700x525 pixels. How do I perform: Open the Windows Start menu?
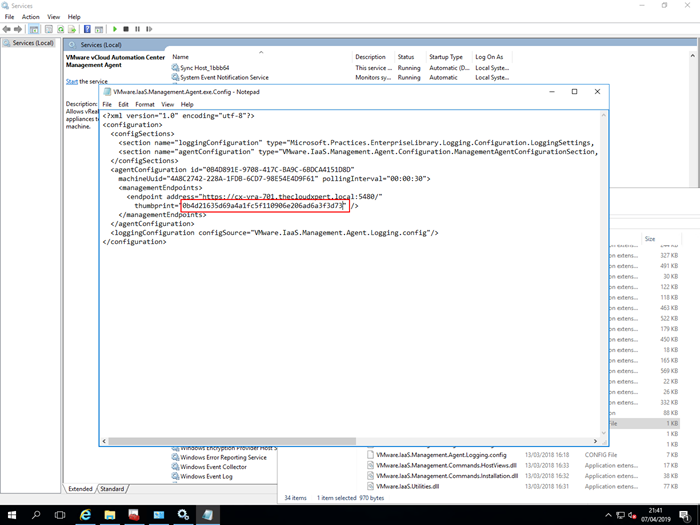coord(11,514)
